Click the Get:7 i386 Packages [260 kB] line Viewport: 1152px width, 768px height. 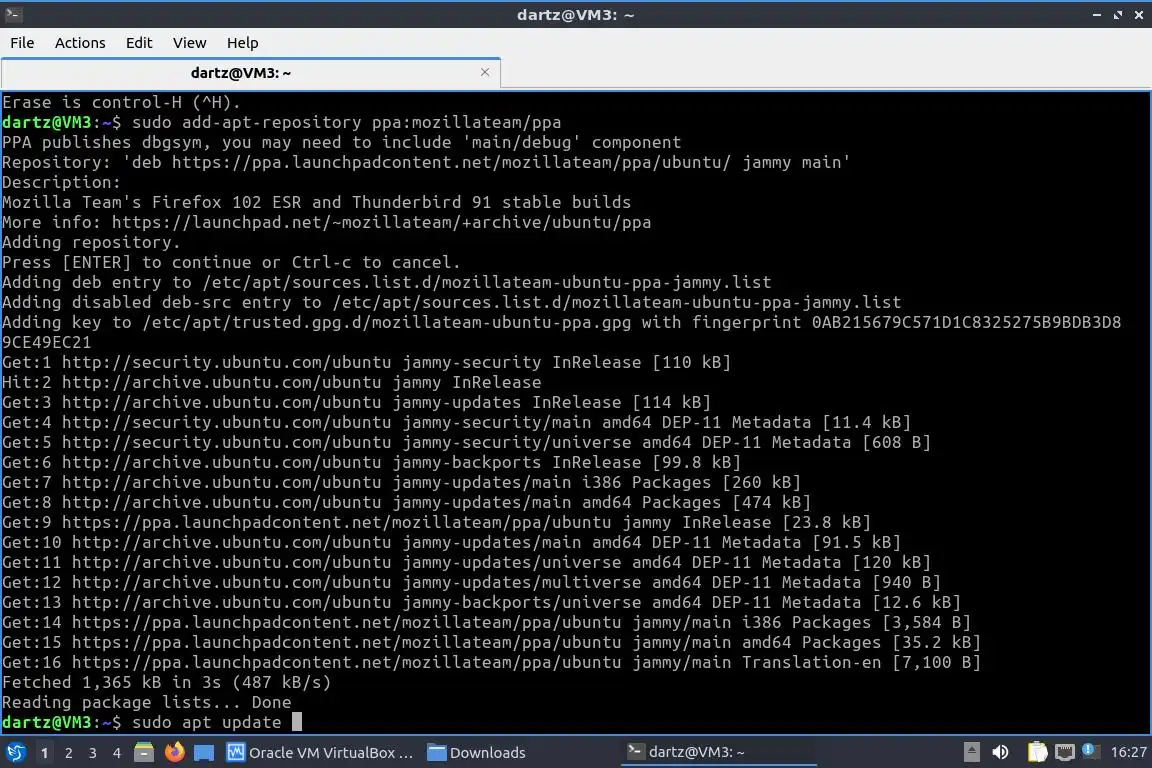(x=401, y=482)
